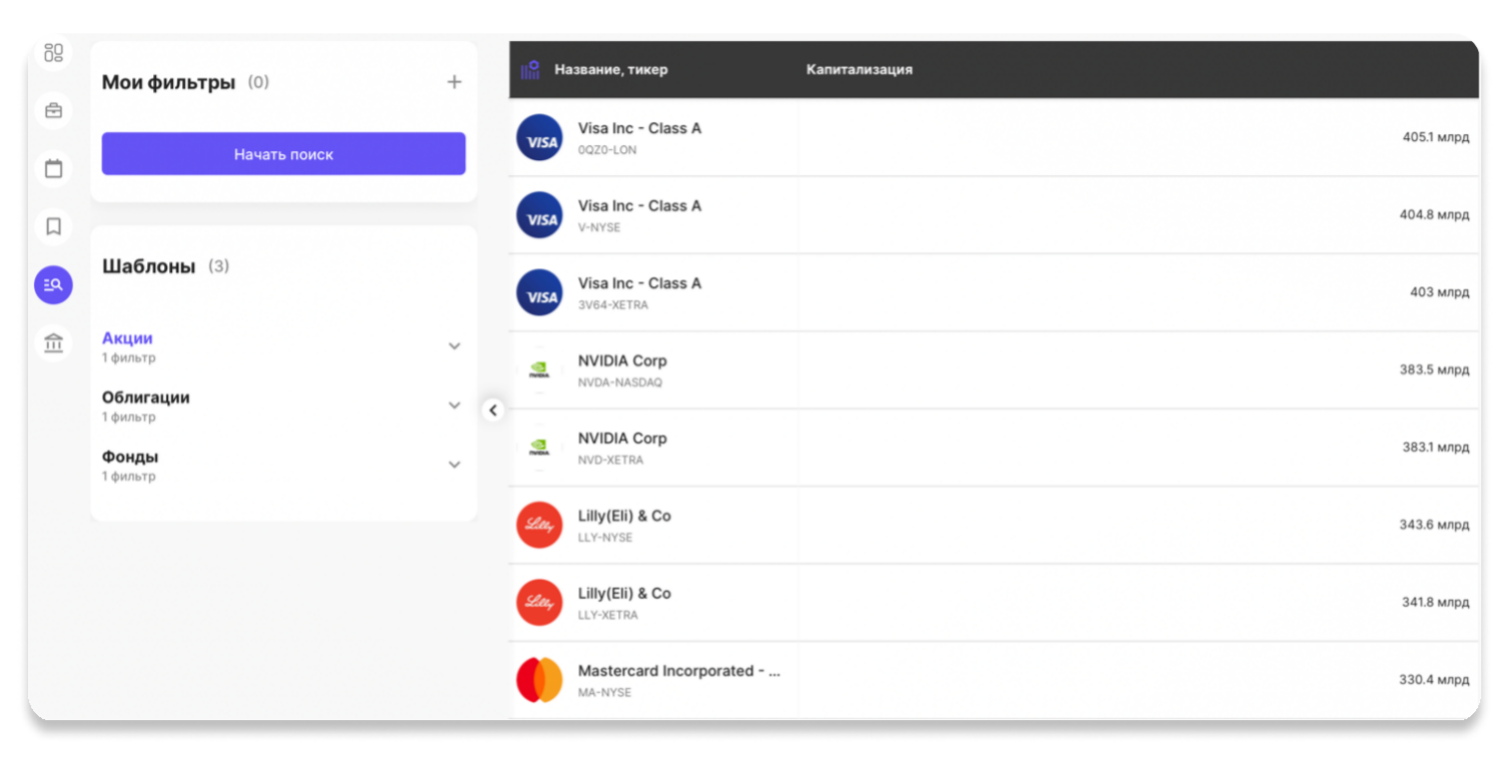Open the calendar sidebar icon
The width and height of the screenshot is (1511, 774).
(53, 168)
